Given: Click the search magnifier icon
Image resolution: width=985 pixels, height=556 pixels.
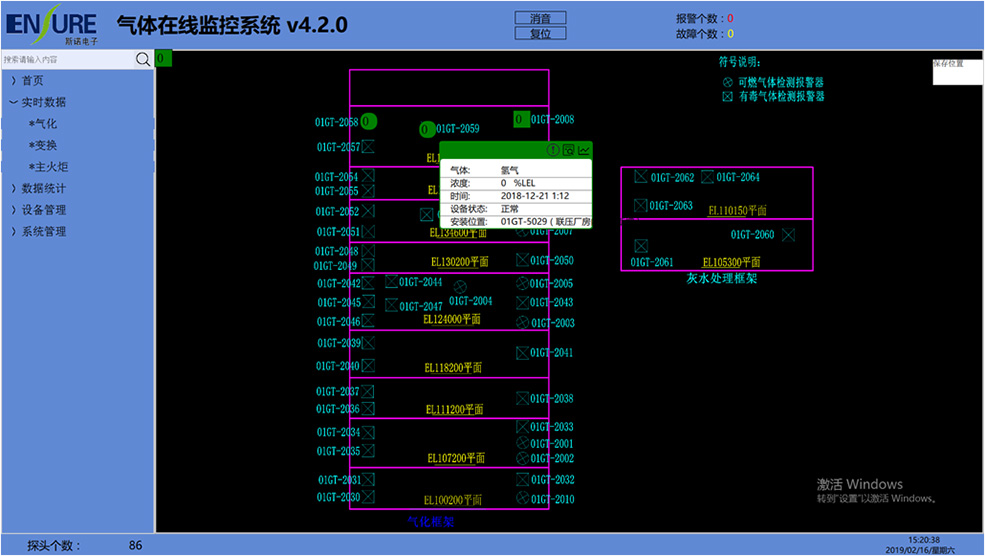Looking at the screenshot, I should click(x=143, y=60).
